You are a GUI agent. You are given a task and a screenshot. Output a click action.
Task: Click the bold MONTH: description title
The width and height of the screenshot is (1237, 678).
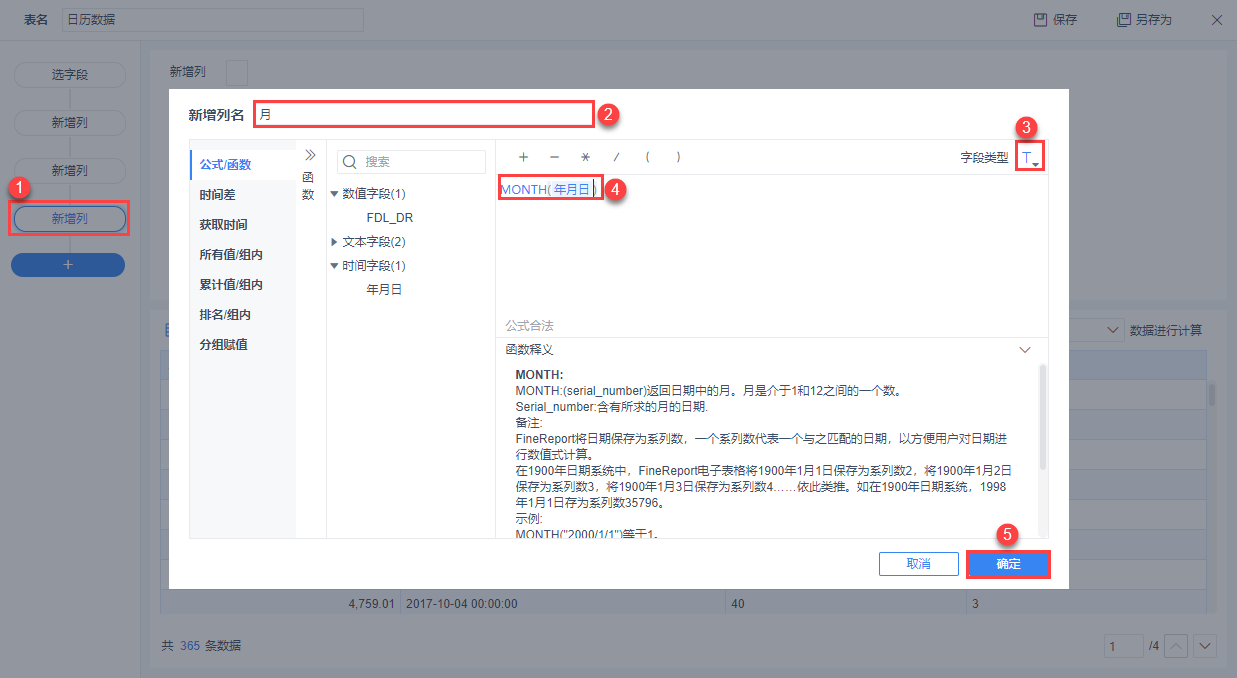(x=539, y=375)
